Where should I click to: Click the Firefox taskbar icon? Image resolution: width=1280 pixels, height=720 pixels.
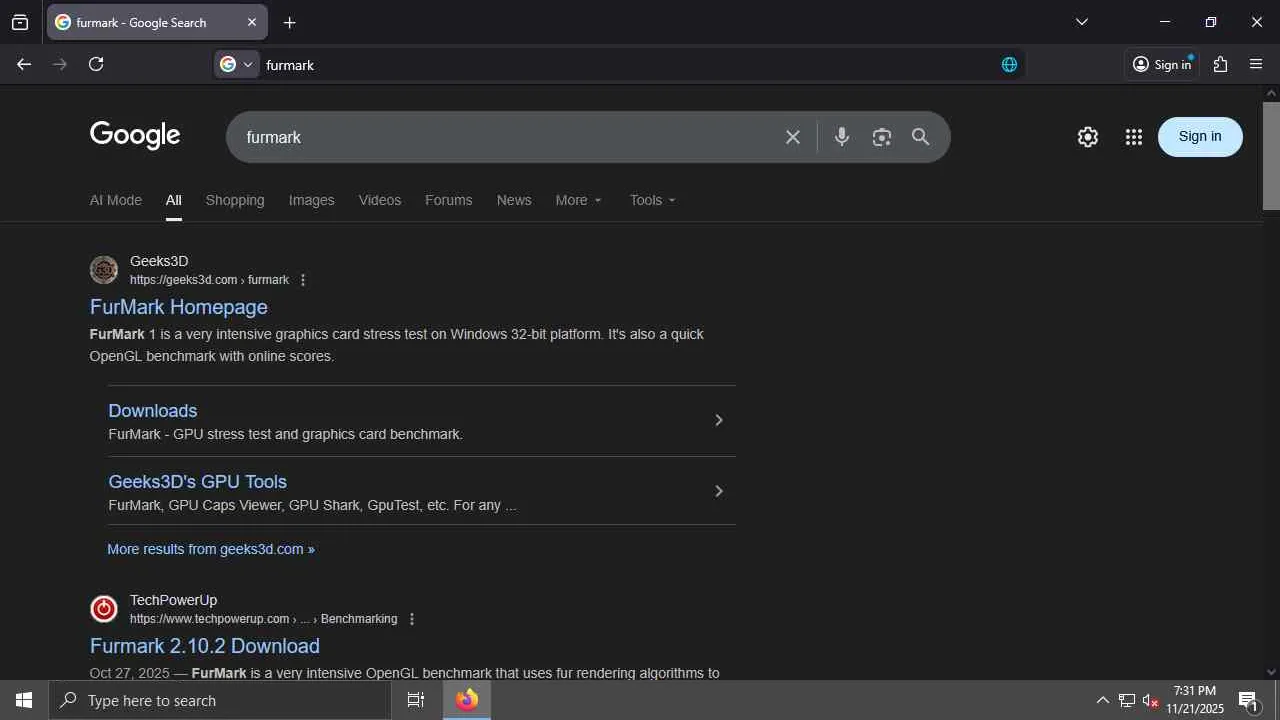tap(467, 700)
